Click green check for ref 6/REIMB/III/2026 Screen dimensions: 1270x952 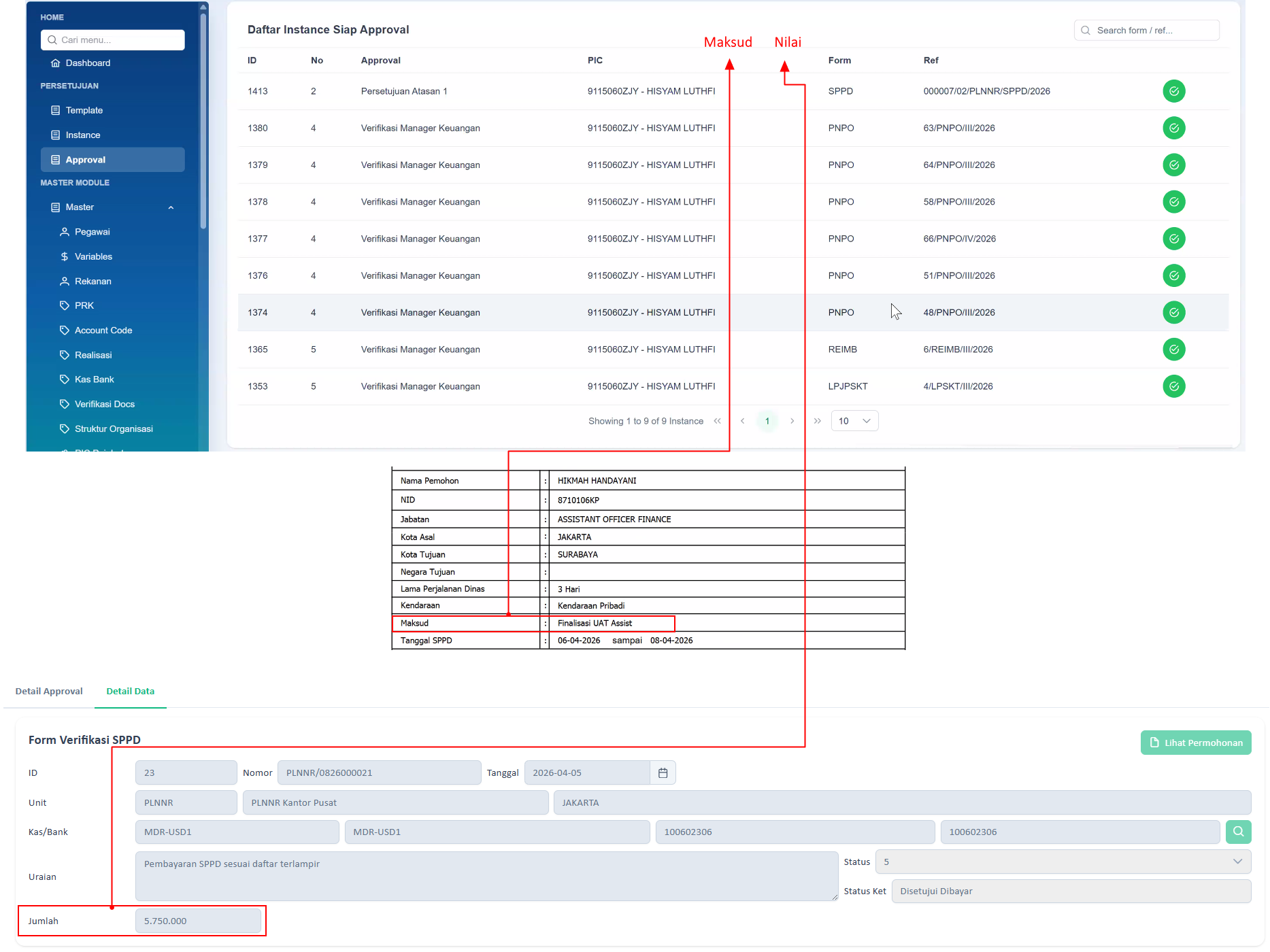click(x=1173, y=350)
